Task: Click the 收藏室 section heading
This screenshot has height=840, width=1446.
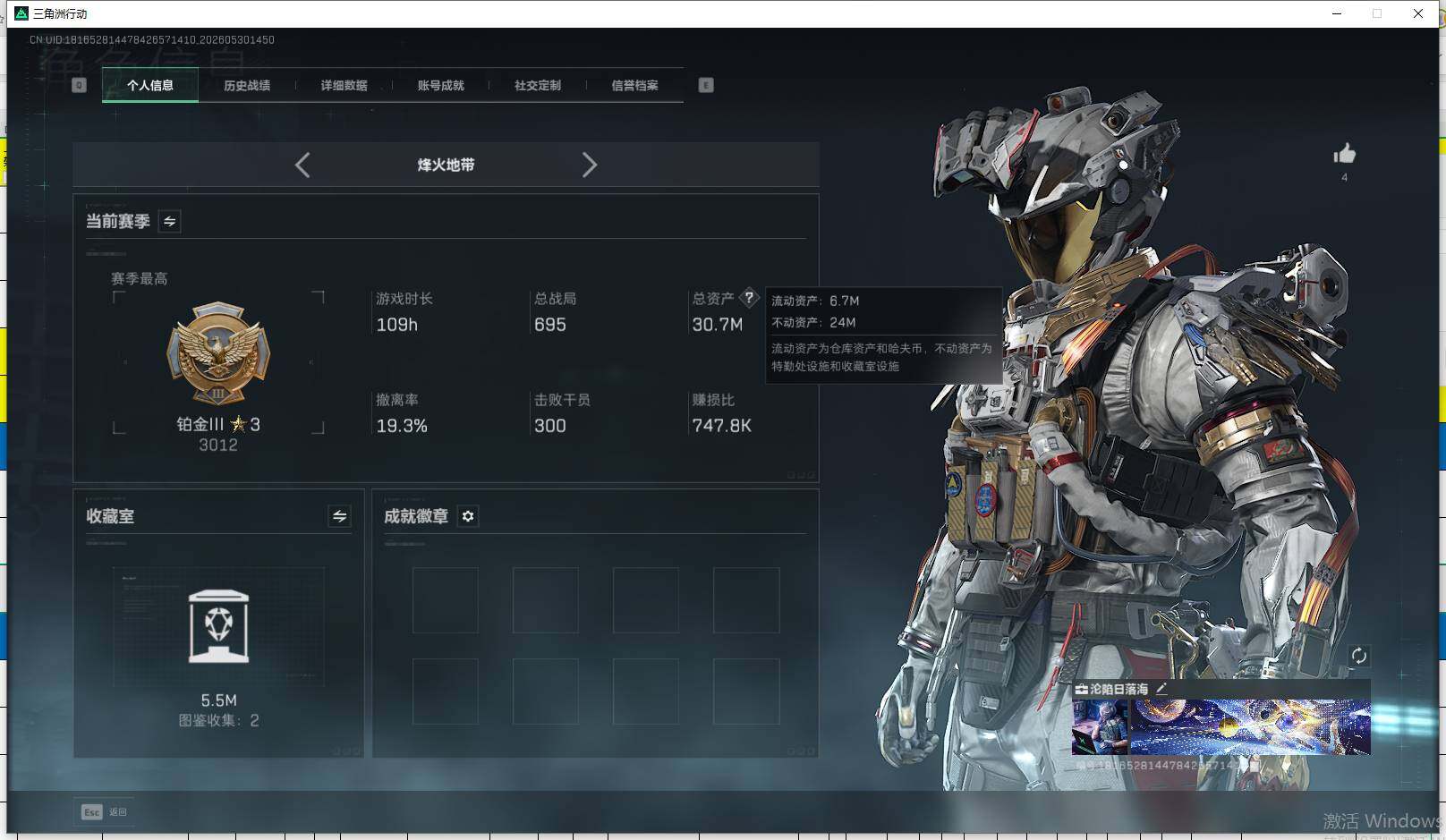Action: (110, 516)
